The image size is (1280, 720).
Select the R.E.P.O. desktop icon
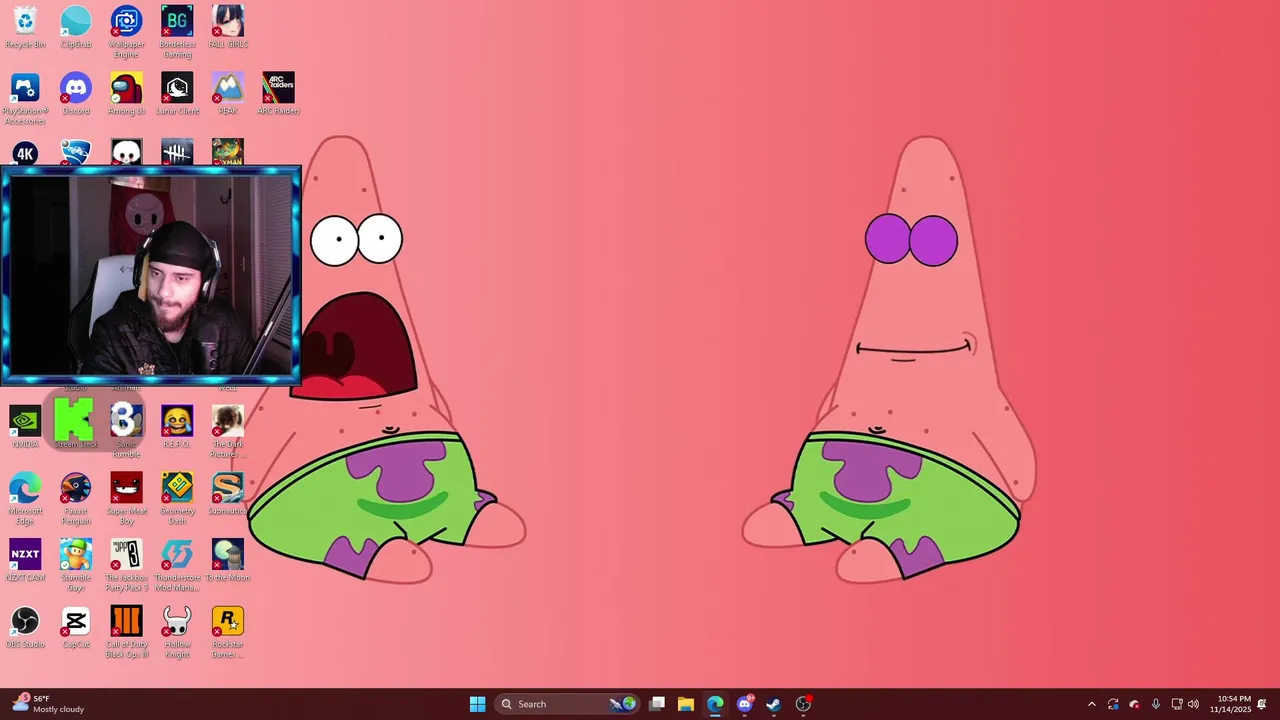(x=177, y=427)
